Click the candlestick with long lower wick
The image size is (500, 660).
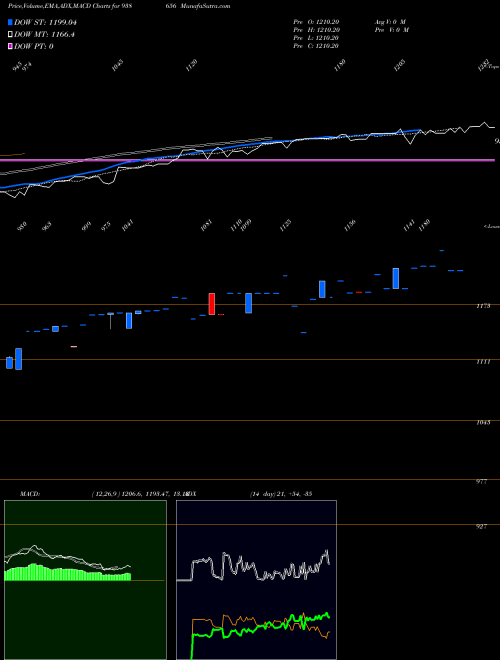111,320
